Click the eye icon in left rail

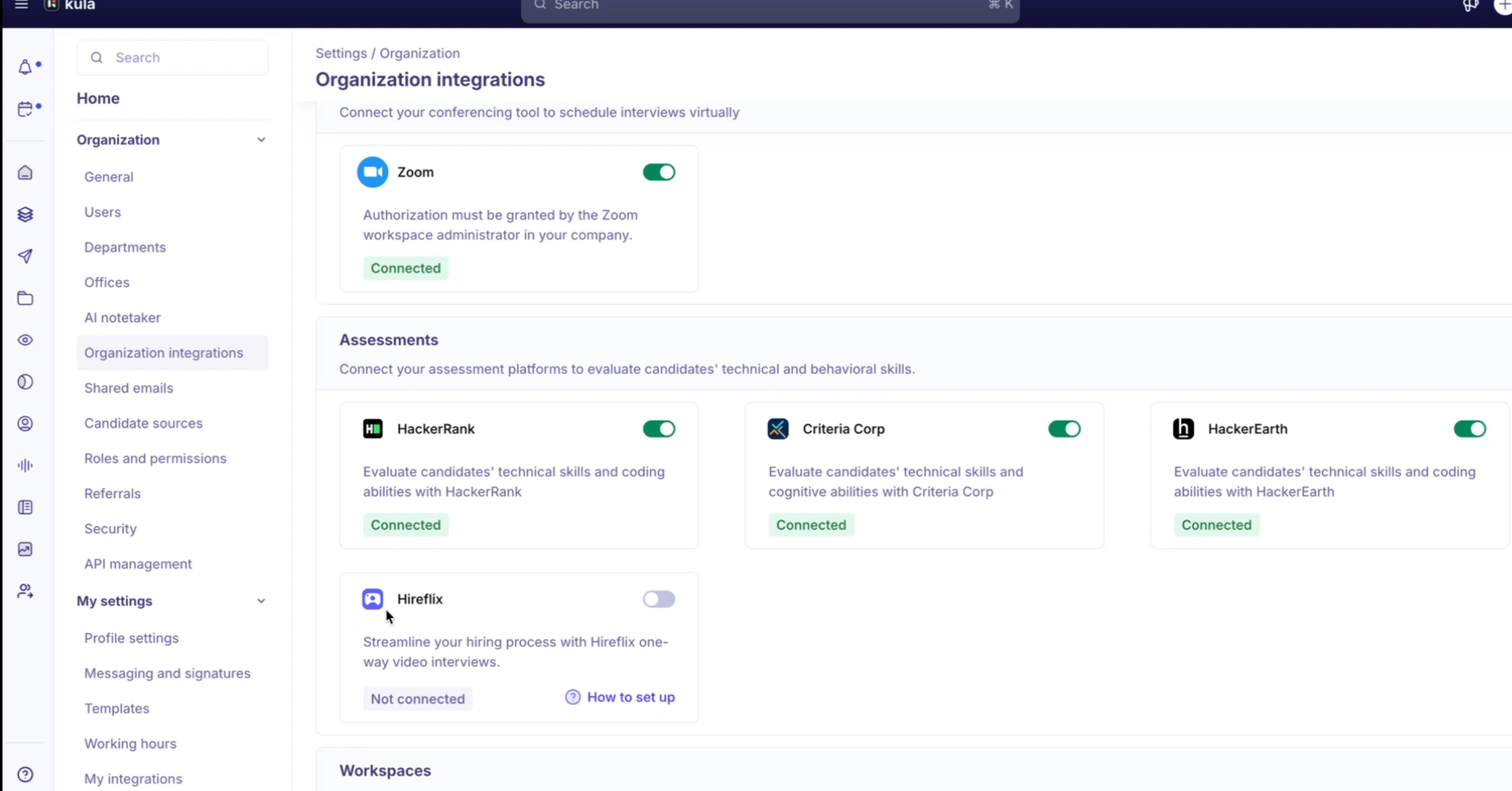click(25, 340)
